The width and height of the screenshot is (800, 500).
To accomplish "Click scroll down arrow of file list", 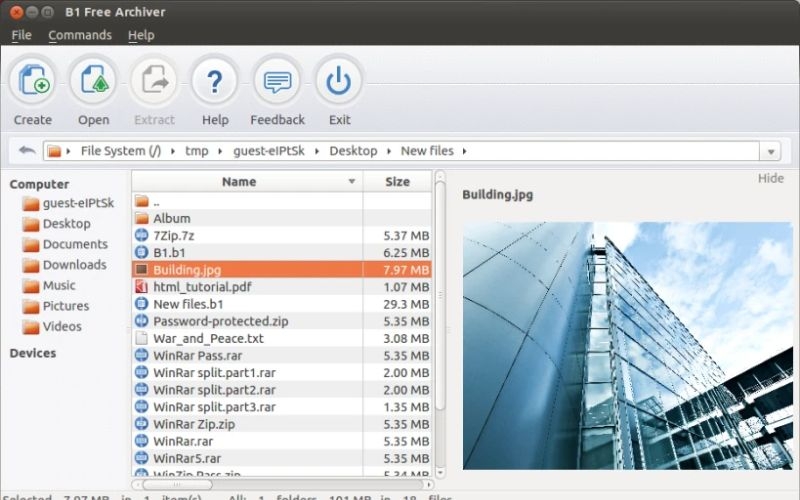I will 440,473.
